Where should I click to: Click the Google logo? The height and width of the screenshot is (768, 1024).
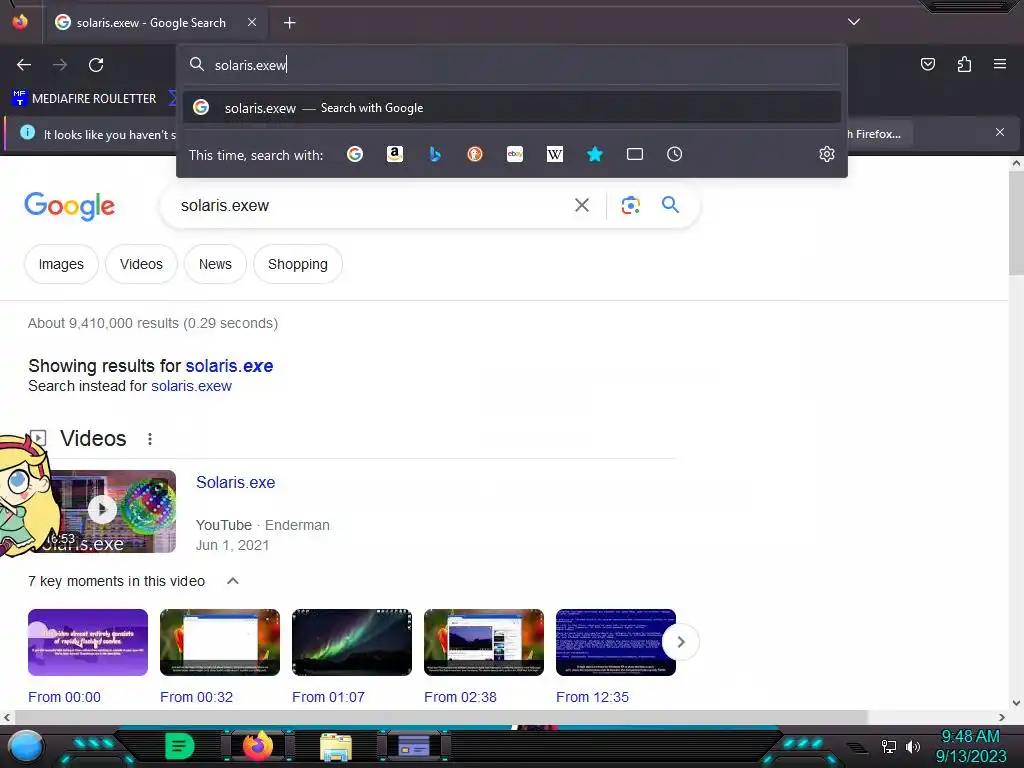pyautogui.click(x=69, y=206)
